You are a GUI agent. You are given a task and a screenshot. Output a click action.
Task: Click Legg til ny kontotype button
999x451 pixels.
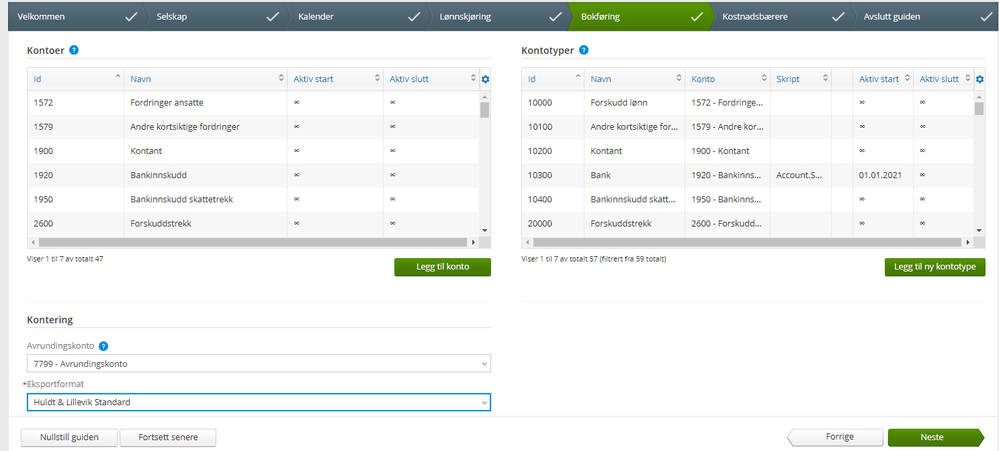click(x=935, y=267)
